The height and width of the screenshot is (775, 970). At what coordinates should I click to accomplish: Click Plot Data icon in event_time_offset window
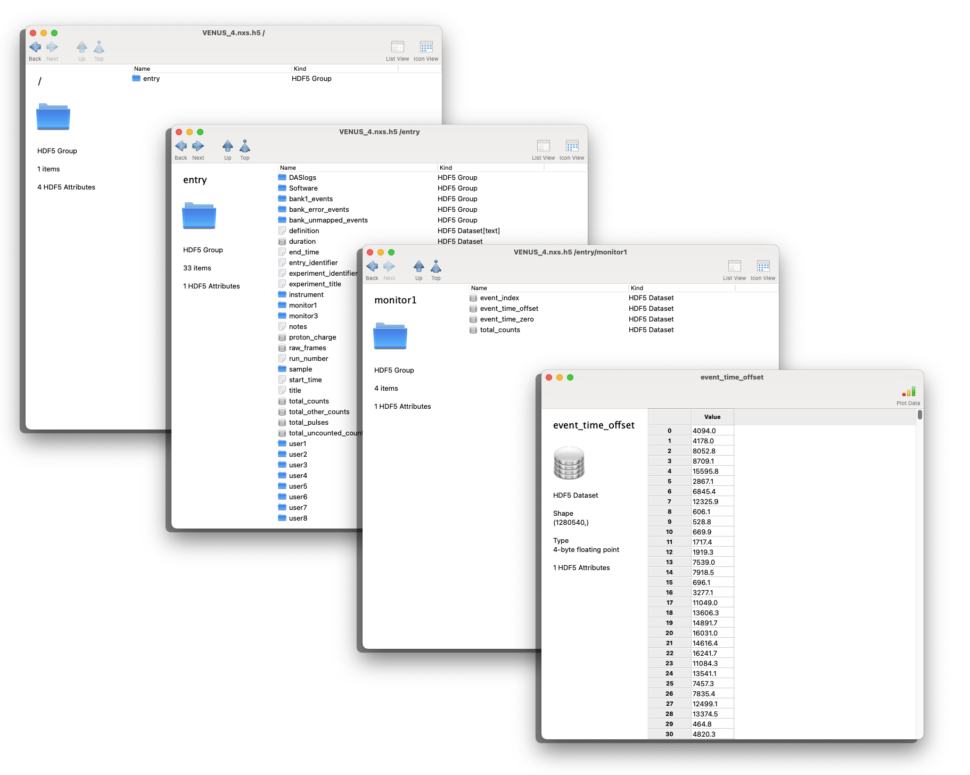(908, 392)
